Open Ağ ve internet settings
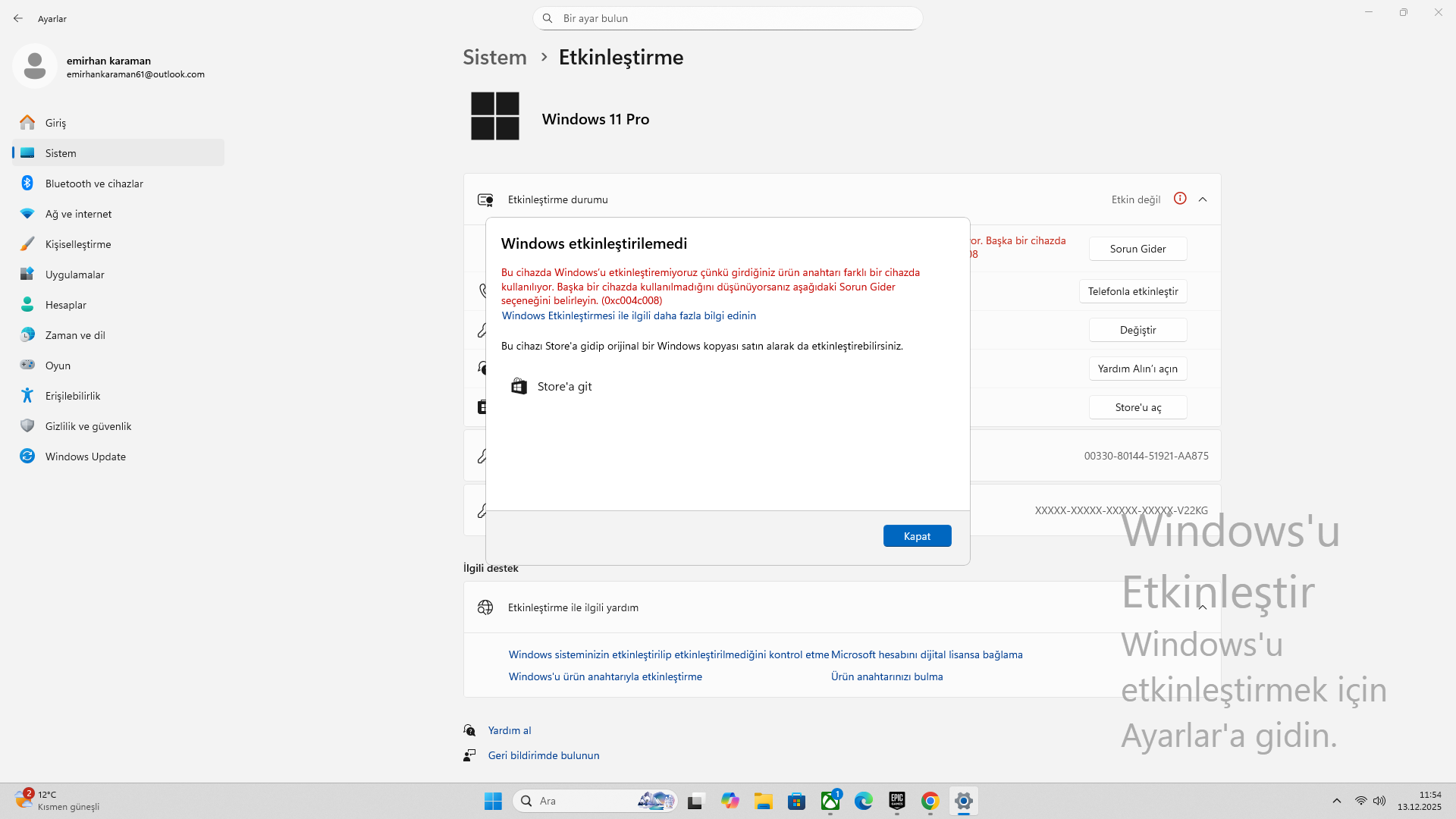 [118, 214]
